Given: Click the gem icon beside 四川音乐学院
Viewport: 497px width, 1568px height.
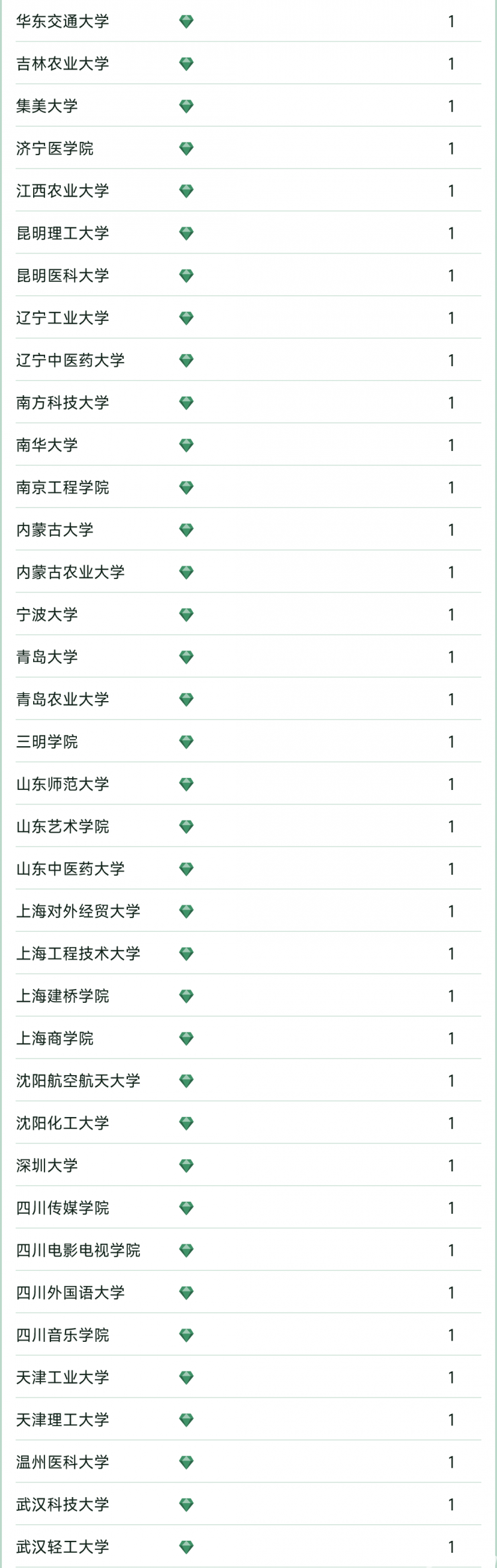Looking at the screenshot, I should pos(186,1335).
